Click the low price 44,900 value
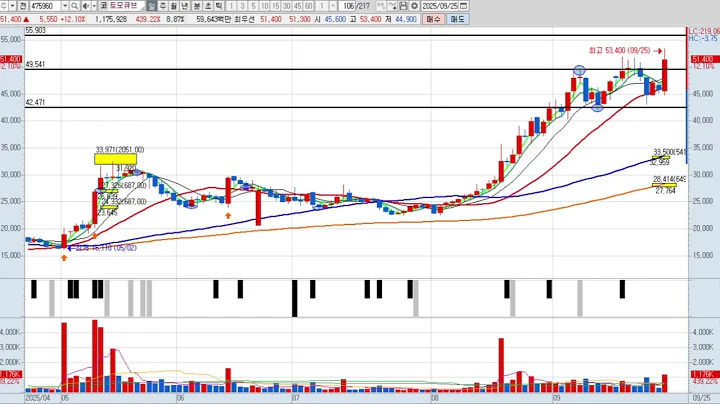This screenshot has width=720, height=404. tap(406, 19)
